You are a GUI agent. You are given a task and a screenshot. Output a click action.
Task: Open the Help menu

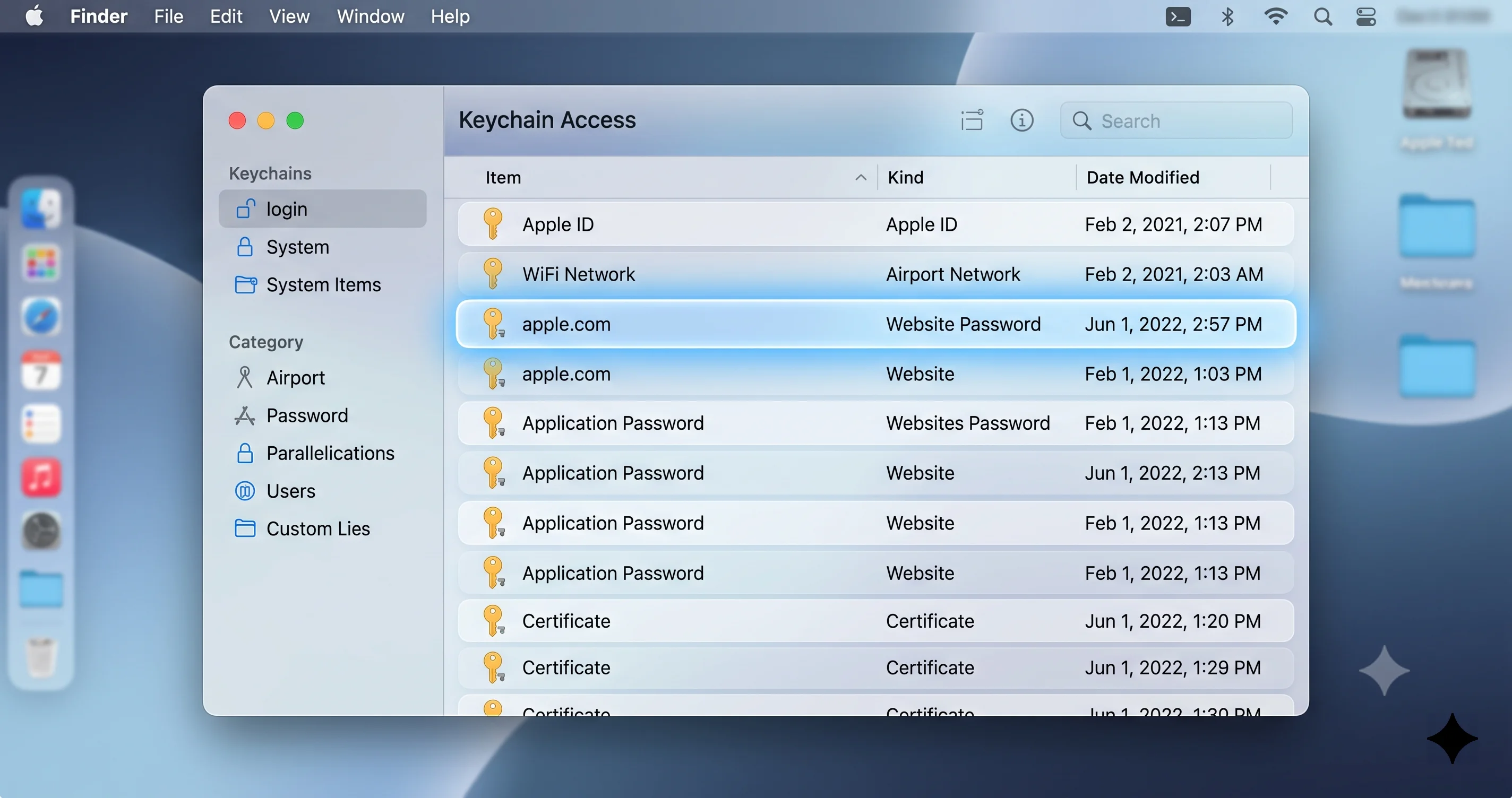(450, 16)
